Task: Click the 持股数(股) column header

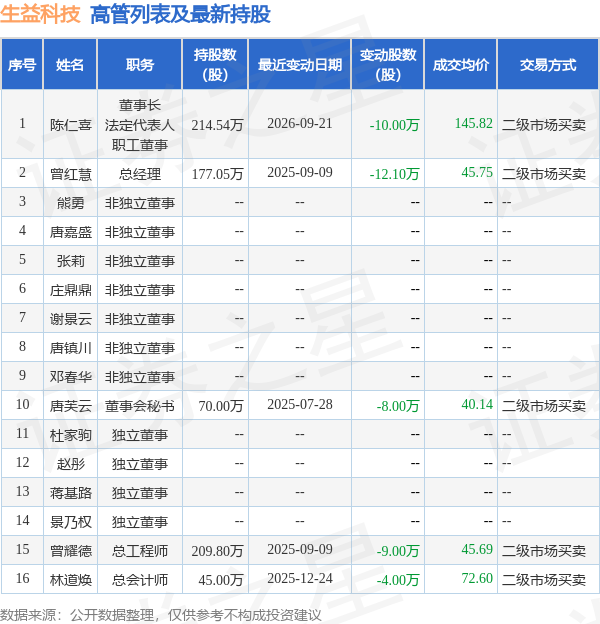Action: click(x=215, y=64)
